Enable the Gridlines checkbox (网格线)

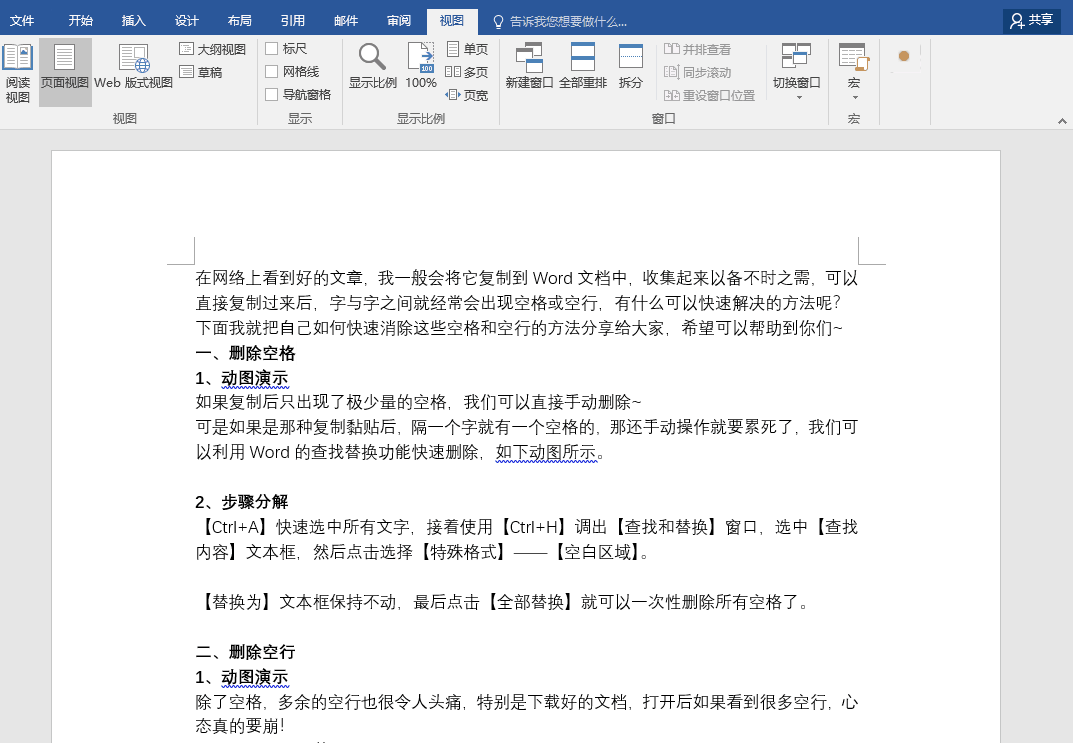(272, 71)
